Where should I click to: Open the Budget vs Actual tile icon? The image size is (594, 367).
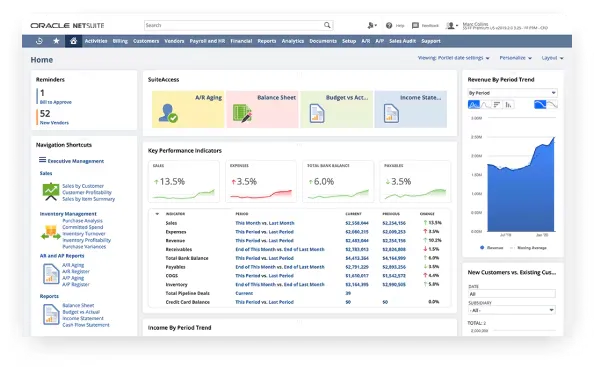point(317,113)
